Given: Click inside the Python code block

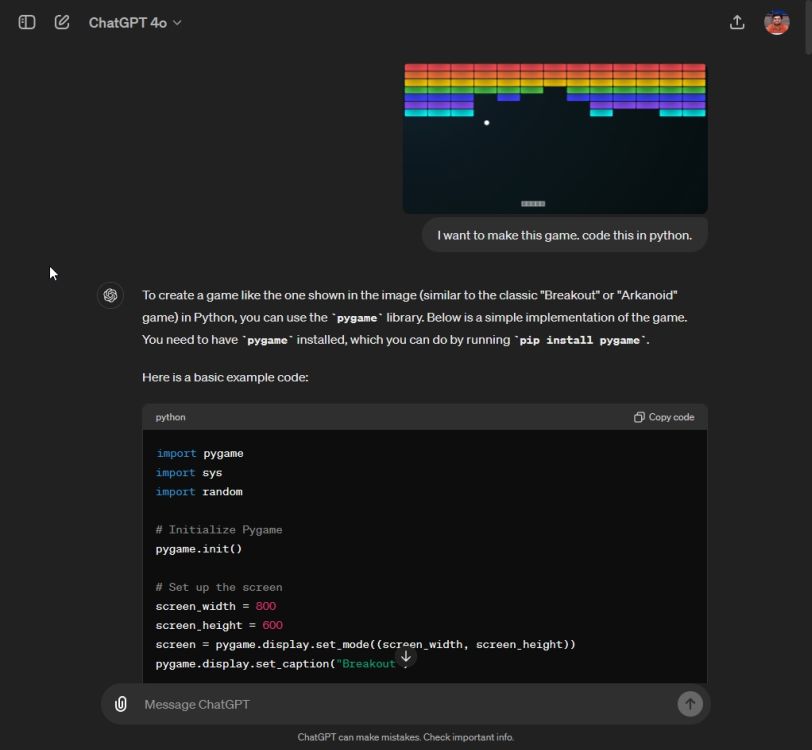Looking at the screenshot, I should tap(400, 550).
